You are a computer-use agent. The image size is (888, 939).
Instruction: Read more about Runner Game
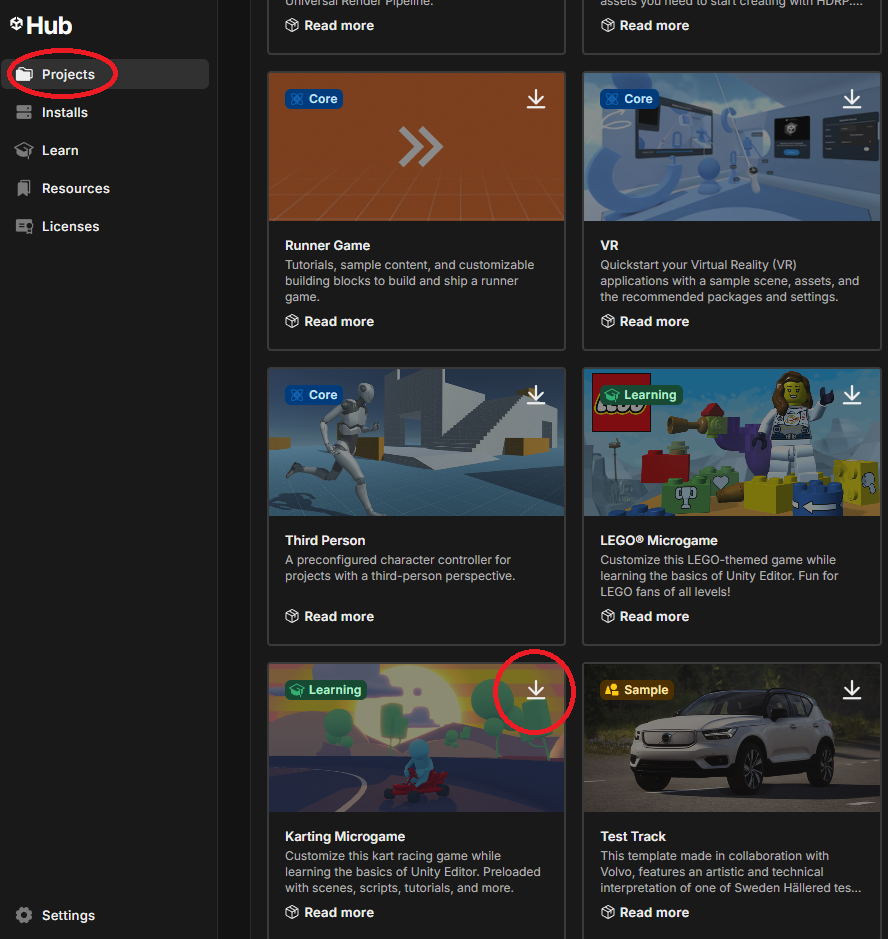tap(337, 321)
